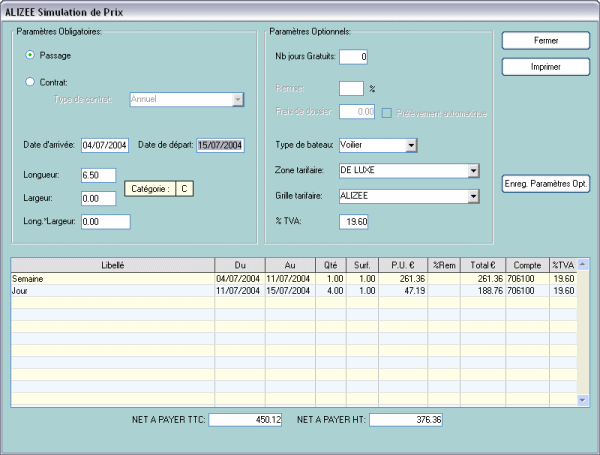Select the Semaine row label
Screen dimensions: 600x455
point(28,279)
